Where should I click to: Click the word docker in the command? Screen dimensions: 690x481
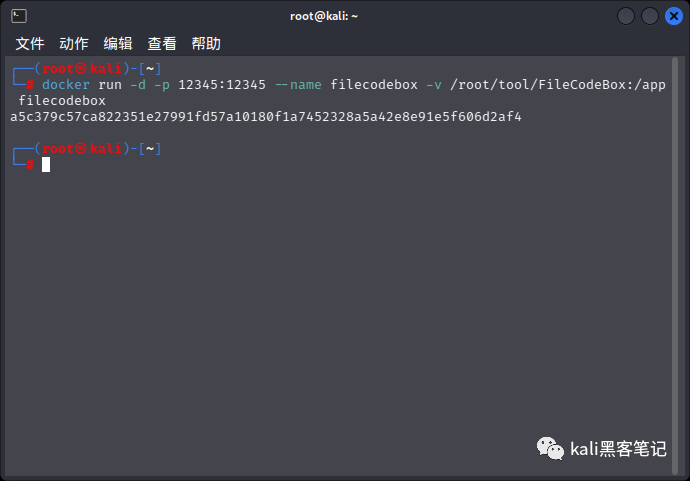click(x=66, y=84)
